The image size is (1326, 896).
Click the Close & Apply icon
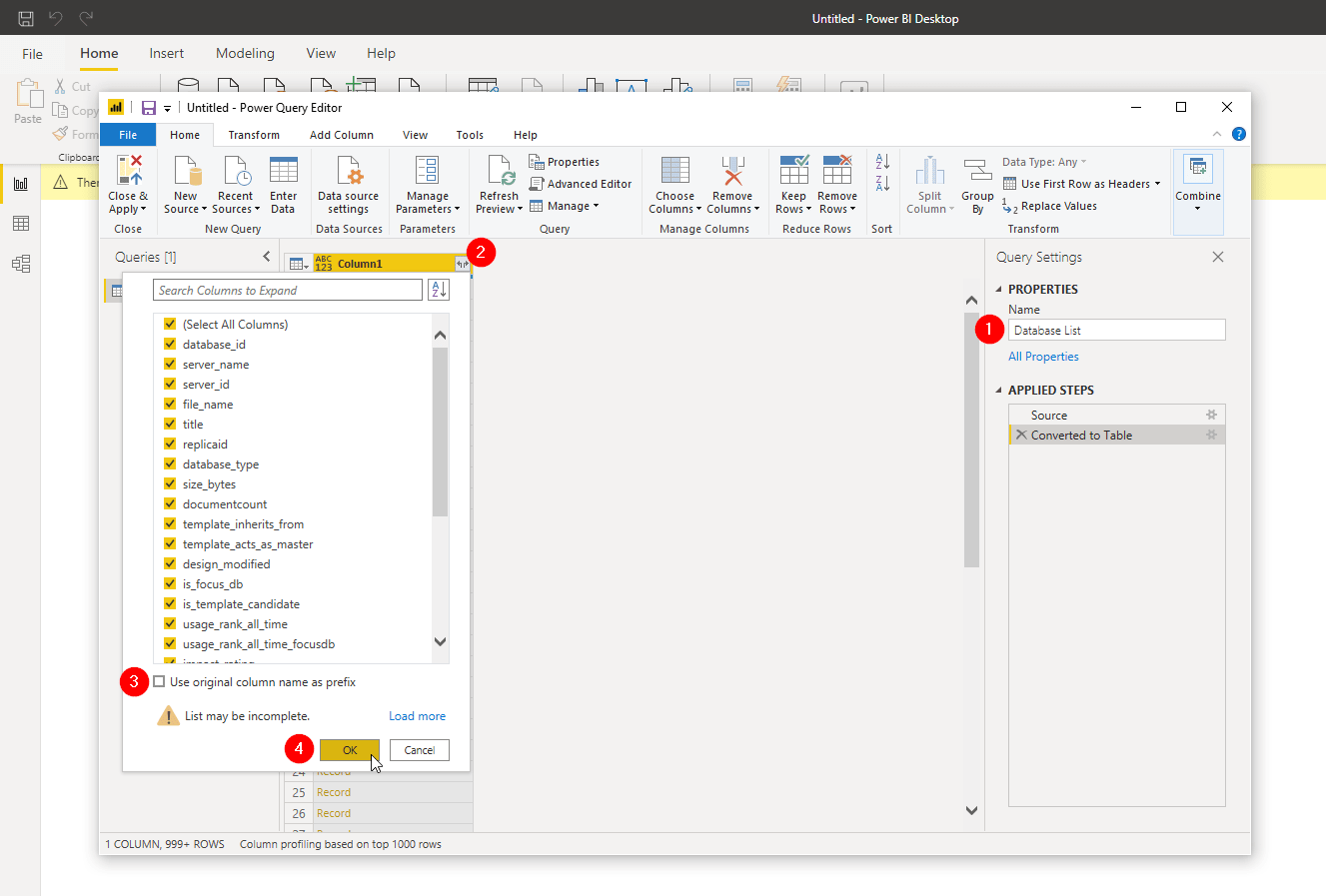(129, 171)
